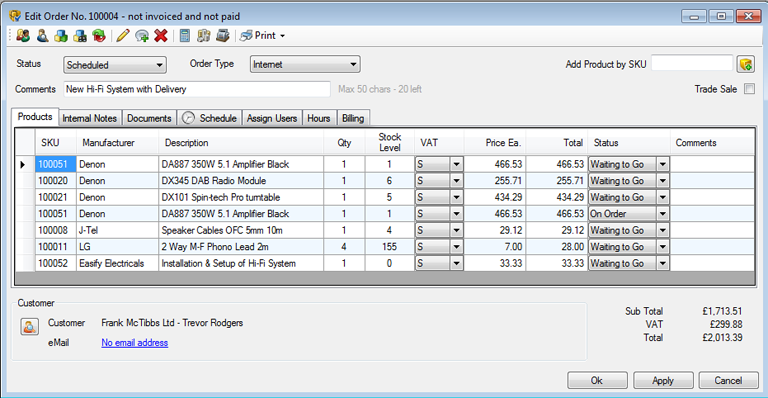Click the pencil edit icon
768x398 pixels.
tap(123, 36)
